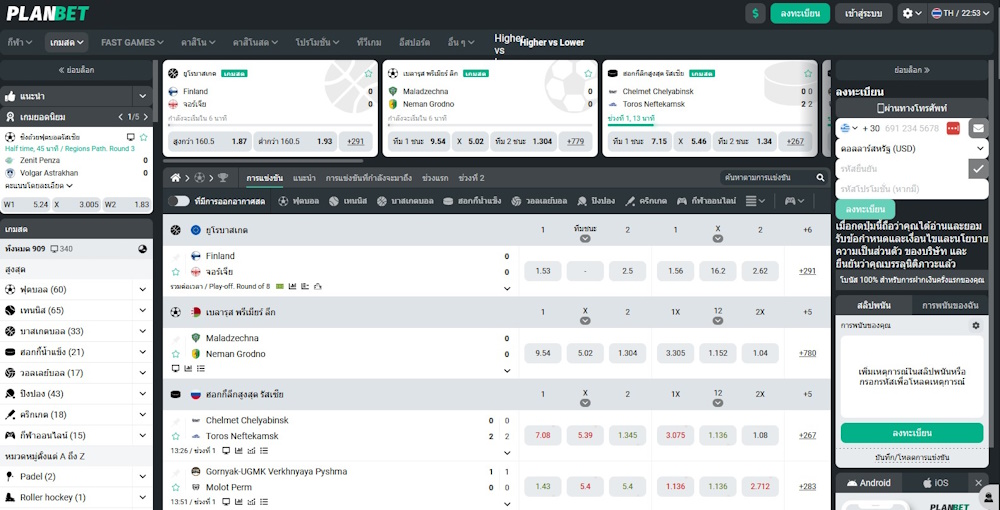Collapse the right sidebar block
The image size is (1000, 510).
tap(912, 69)
